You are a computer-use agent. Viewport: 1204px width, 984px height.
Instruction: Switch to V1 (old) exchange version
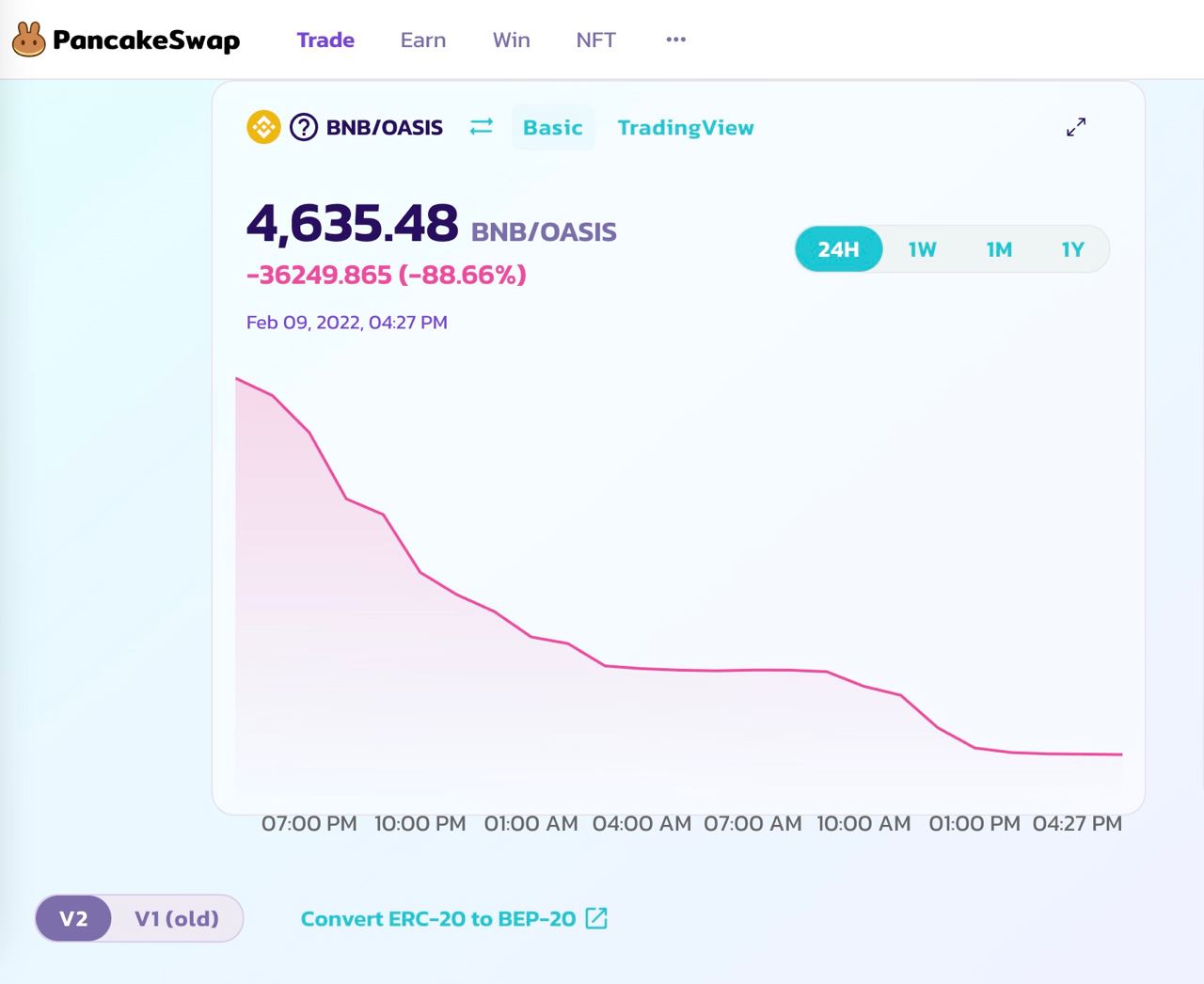tap(177, 918)
